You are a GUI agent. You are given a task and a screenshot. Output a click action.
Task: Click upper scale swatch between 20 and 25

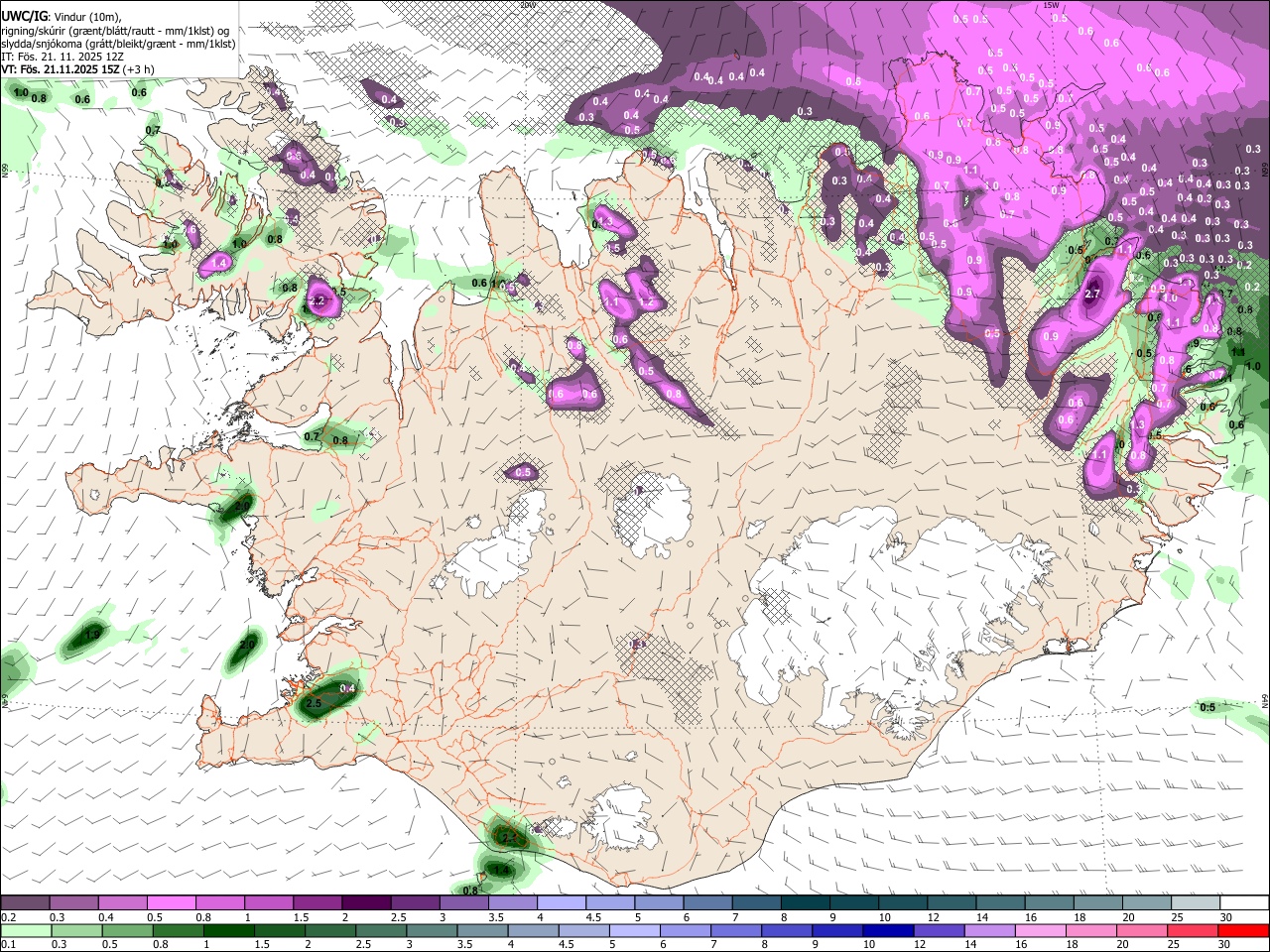pos(1147,902)
